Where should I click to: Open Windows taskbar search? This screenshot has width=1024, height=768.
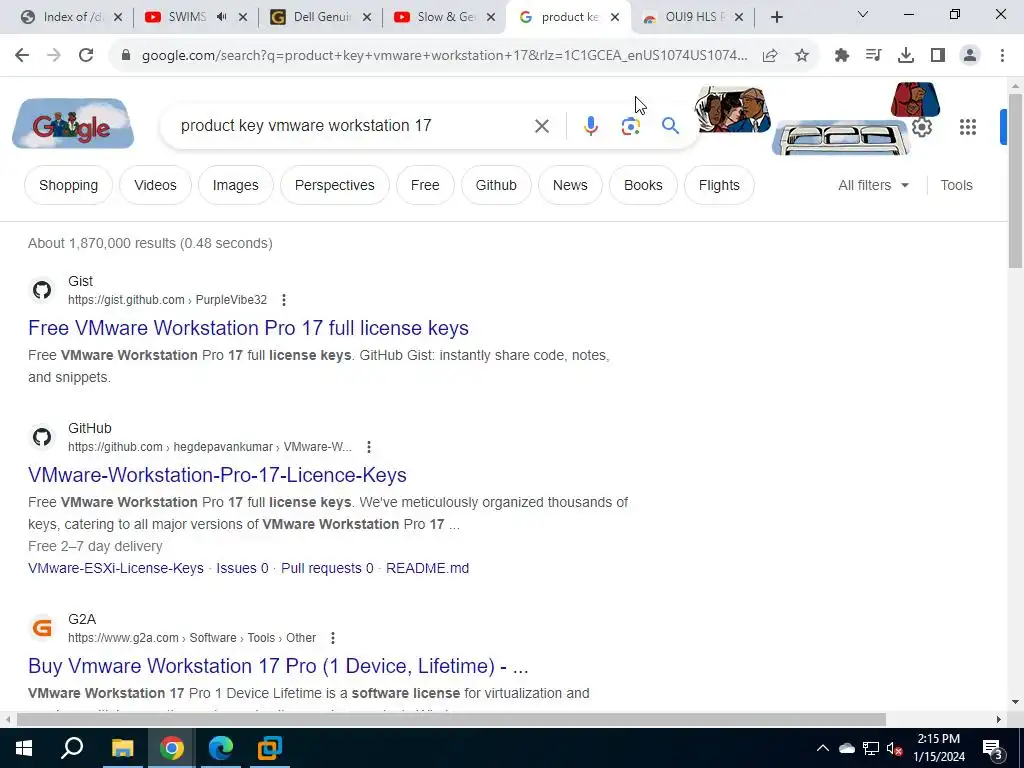pos(72,748)
